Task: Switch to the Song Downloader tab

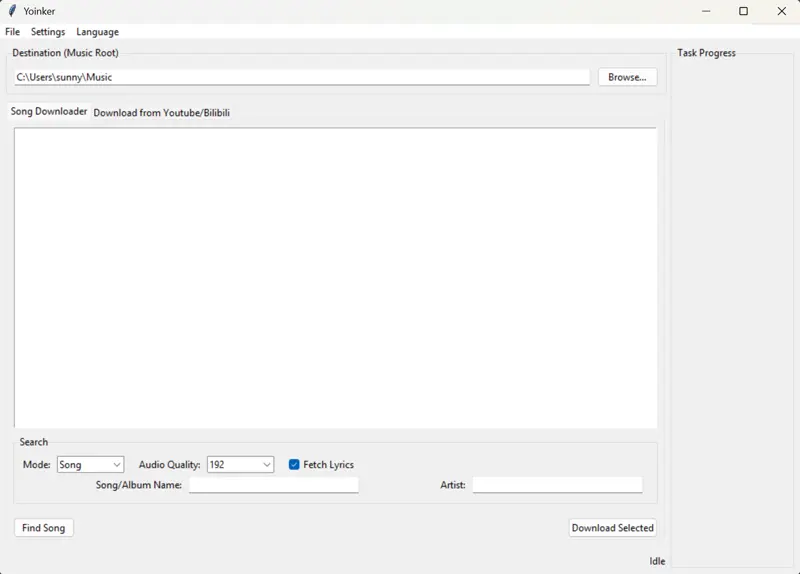Action: point(49,112)
